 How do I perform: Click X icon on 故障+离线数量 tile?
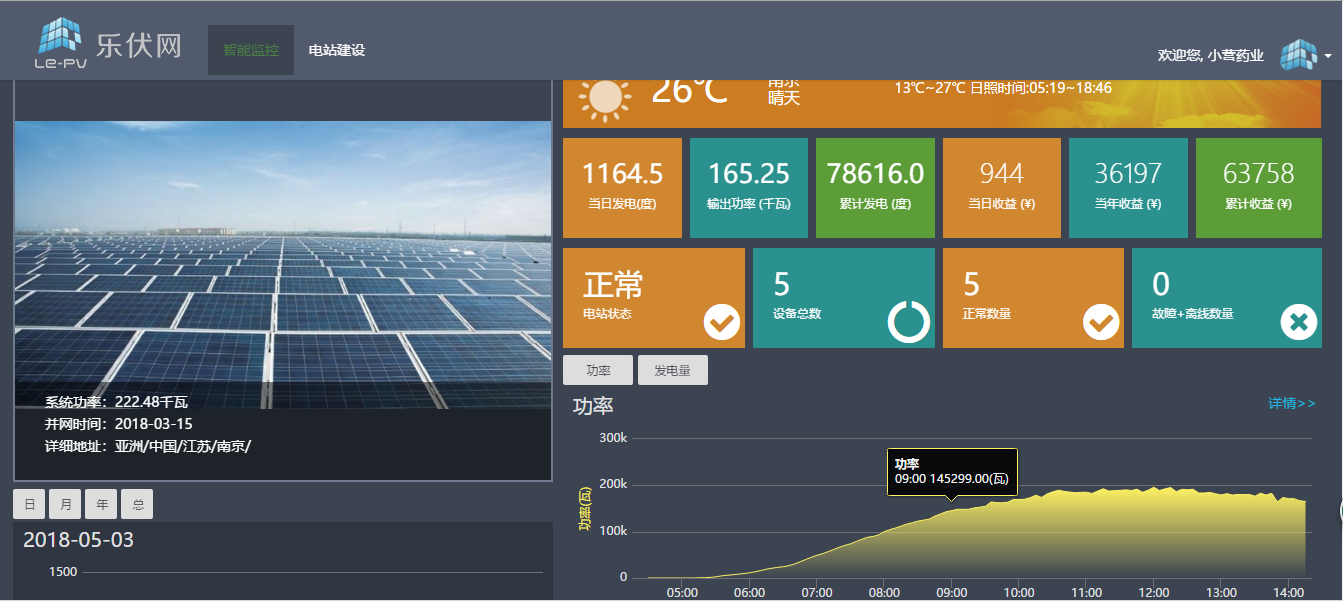click(1299, 323)
